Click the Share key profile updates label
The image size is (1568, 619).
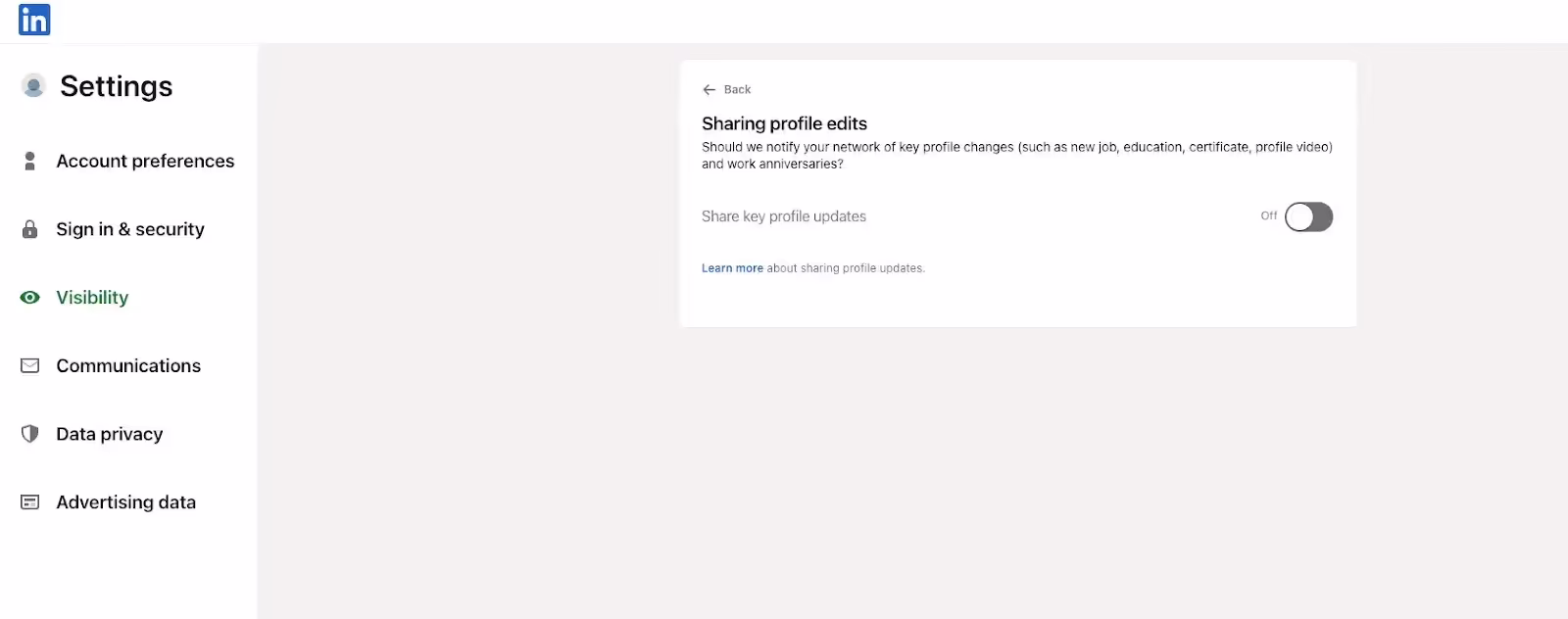click(784, 216)
